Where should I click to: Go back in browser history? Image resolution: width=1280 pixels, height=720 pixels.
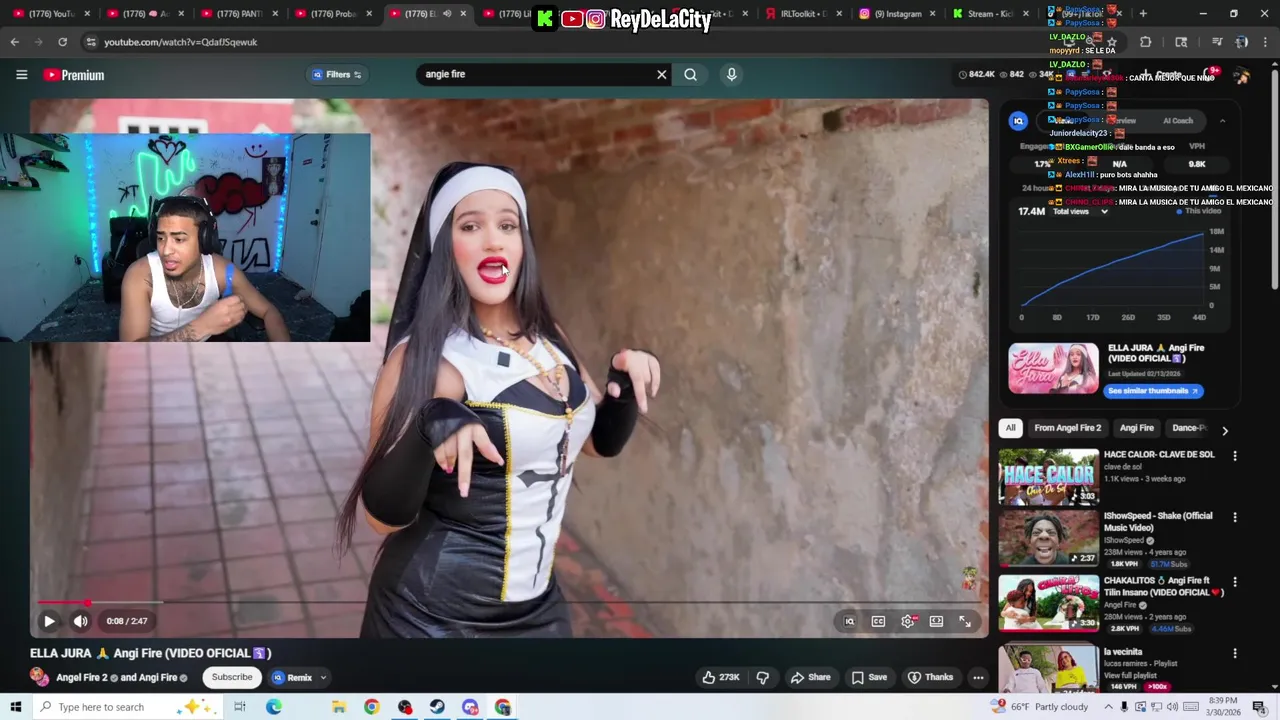(x=14, y=42)
